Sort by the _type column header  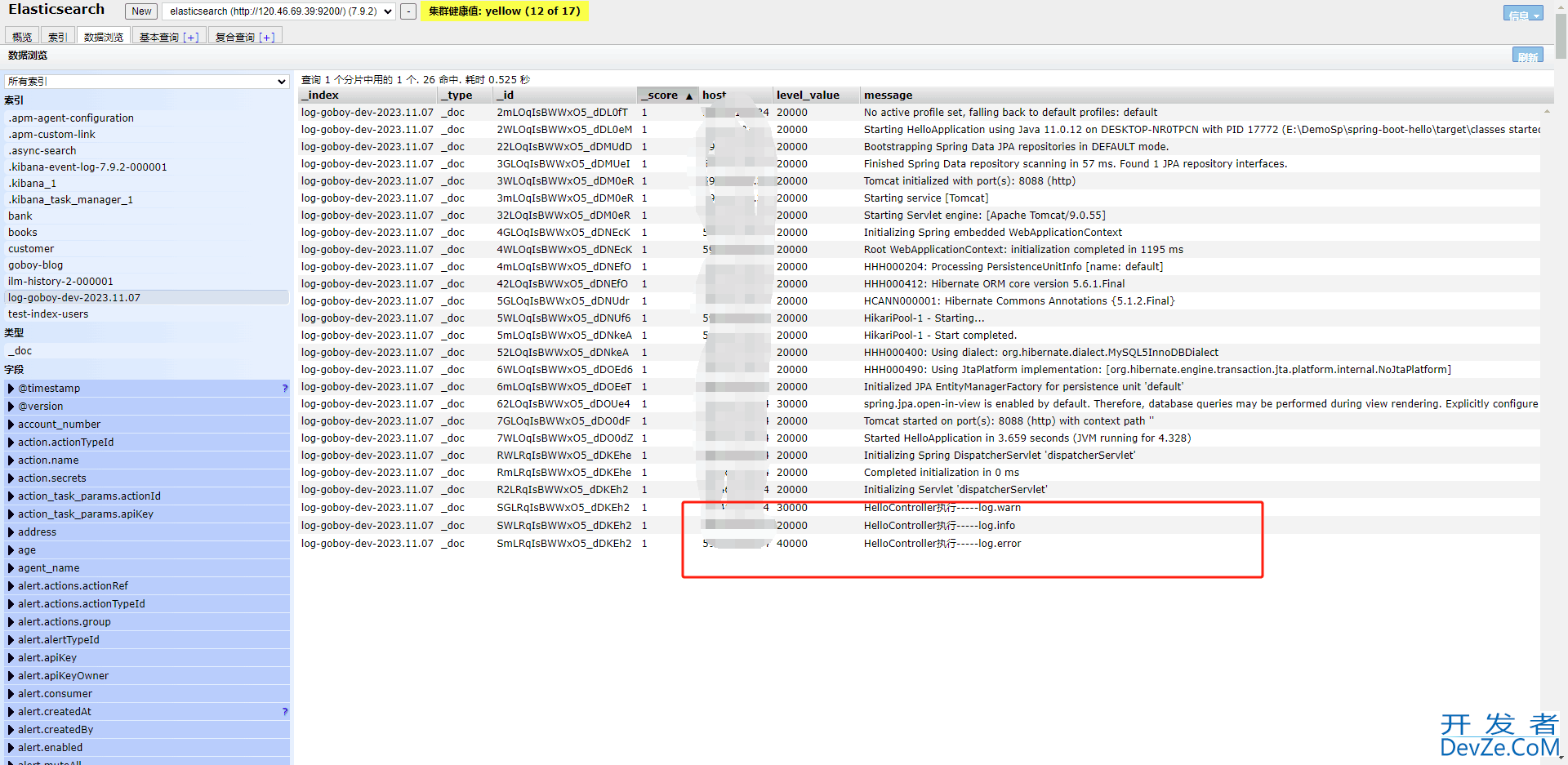(x=466, y=96)
